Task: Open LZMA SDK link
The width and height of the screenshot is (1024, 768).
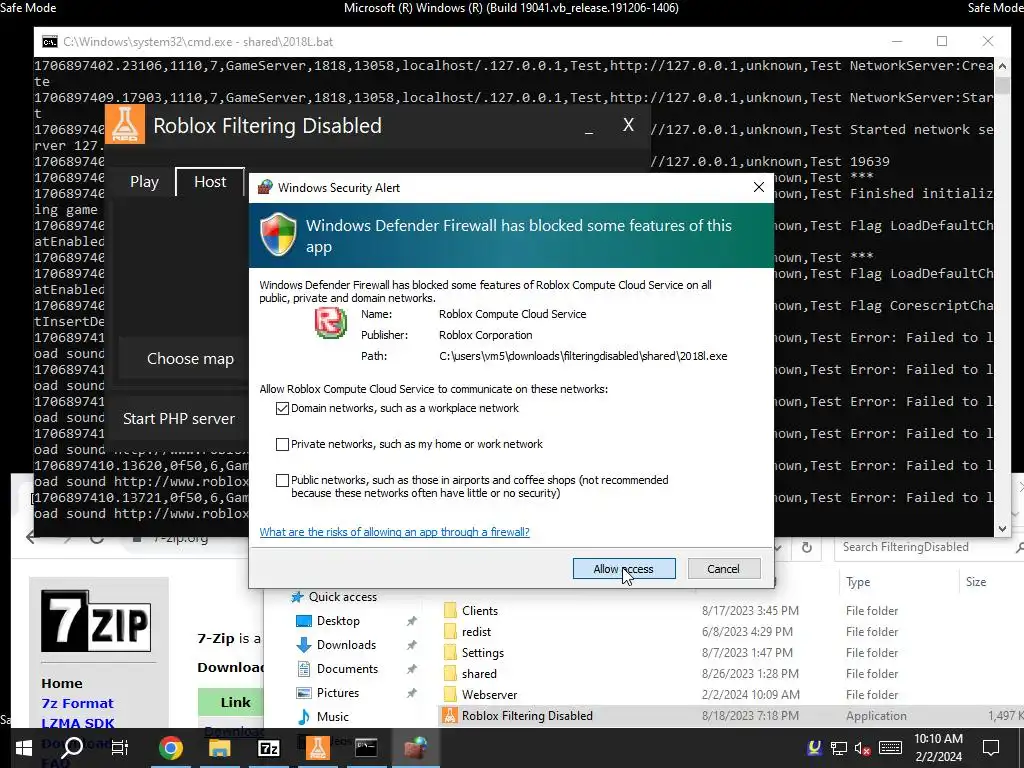Action: click(78, 723)
